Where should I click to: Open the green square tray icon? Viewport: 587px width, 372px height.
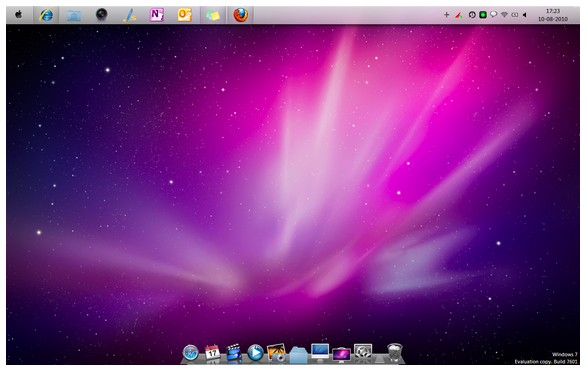[x=483, y=15]
